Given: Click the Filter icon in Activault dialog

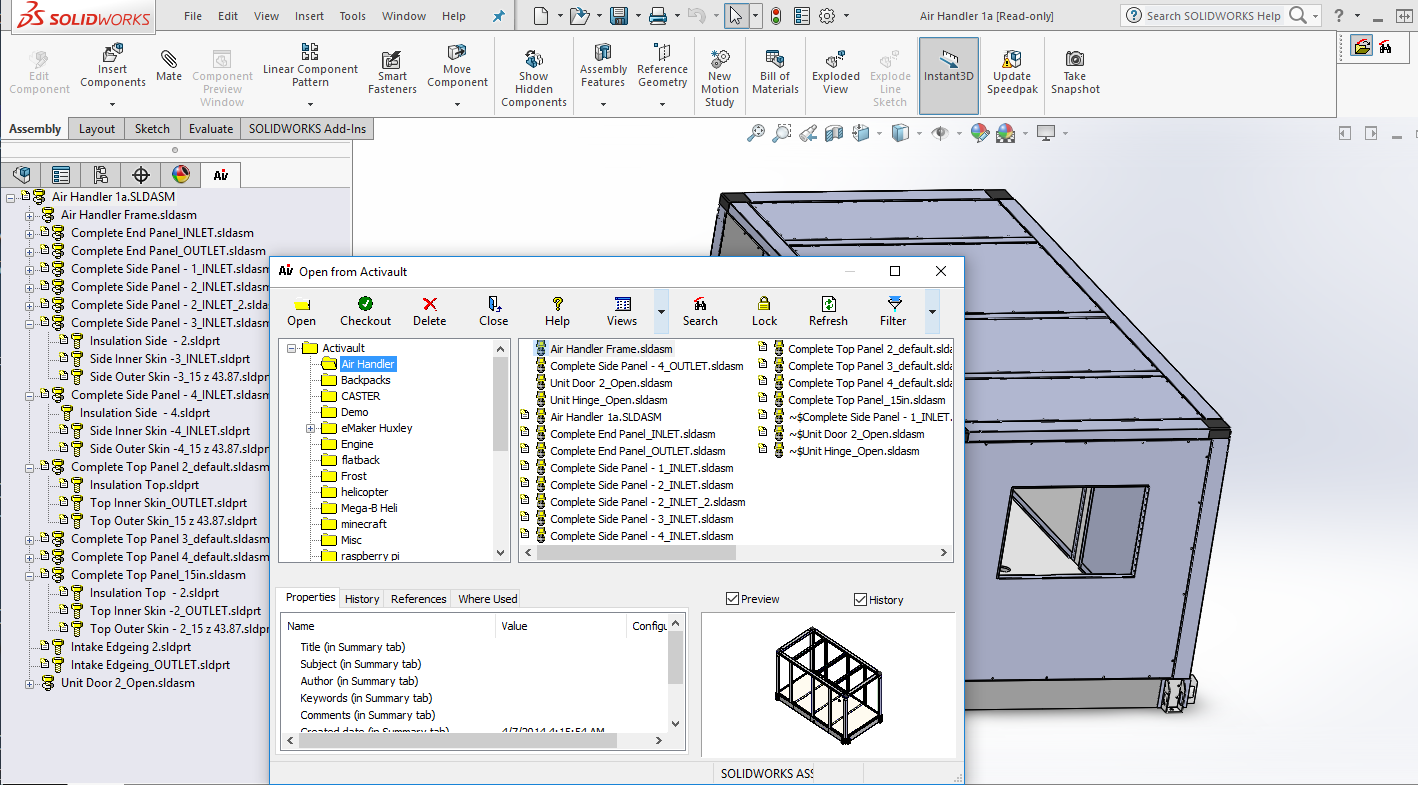Looking at the screenshot, I should (x=893, y=311).
